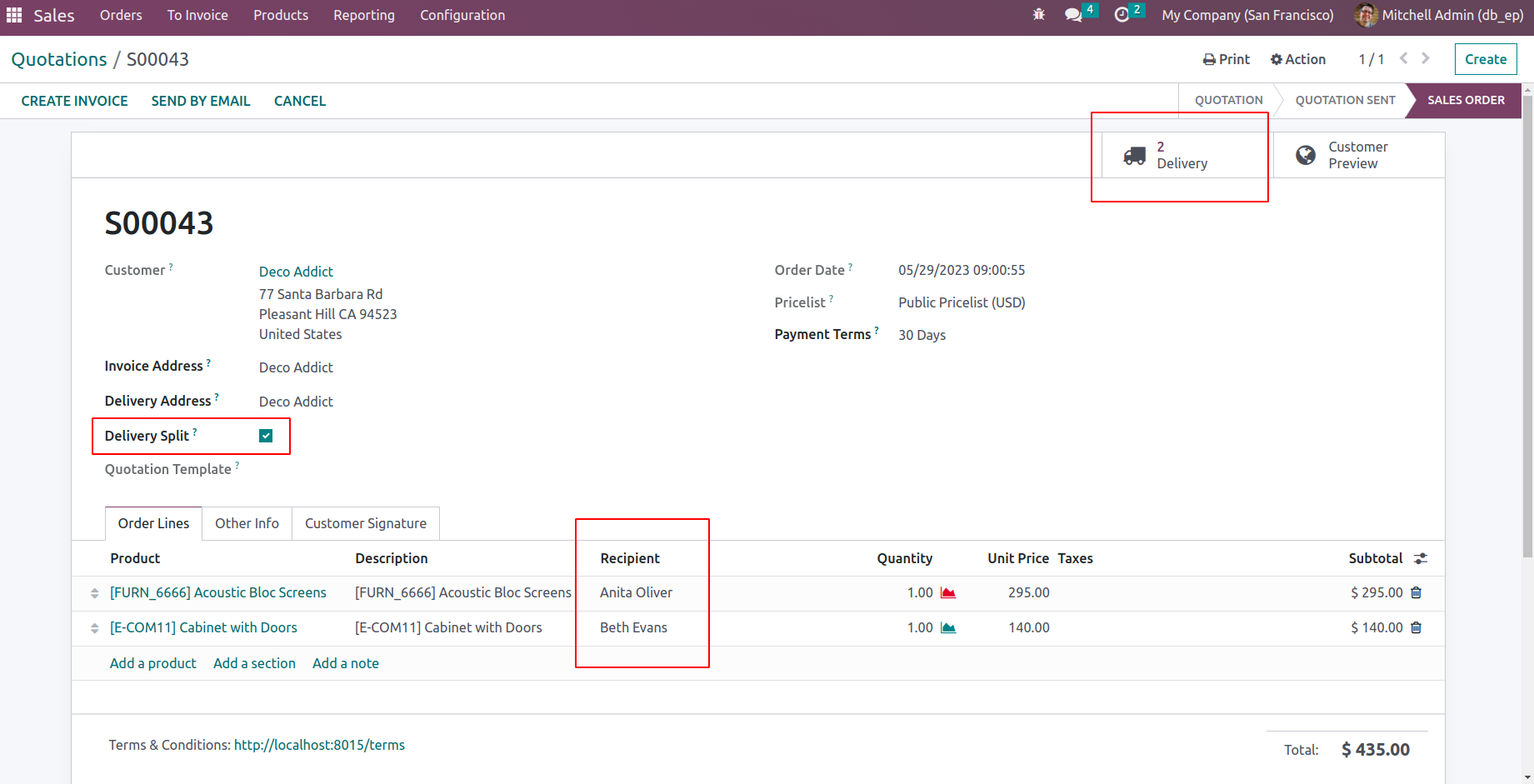The width and height of the screenshot is (1534, 784).
Task: Click the Sales app title
Action: pos(54,15)
